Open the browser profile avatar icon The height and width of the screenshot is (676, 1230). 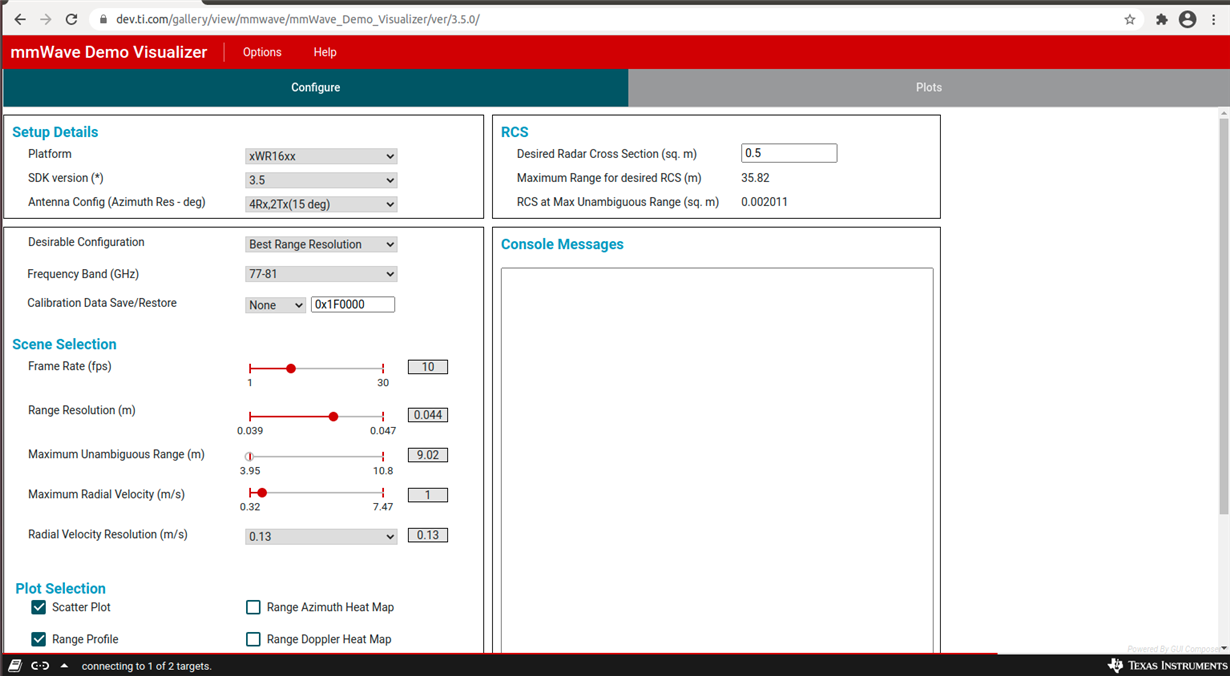pos(1187,19)
